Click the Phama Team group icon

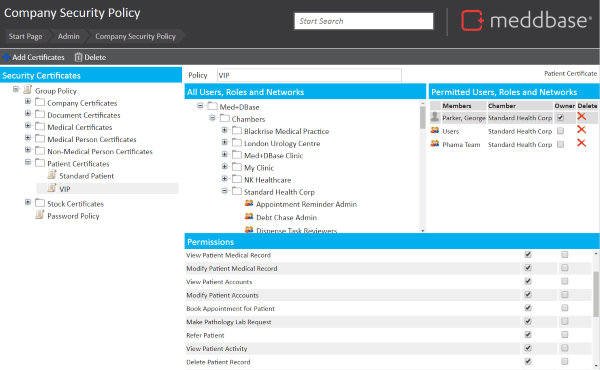(435, 143)
